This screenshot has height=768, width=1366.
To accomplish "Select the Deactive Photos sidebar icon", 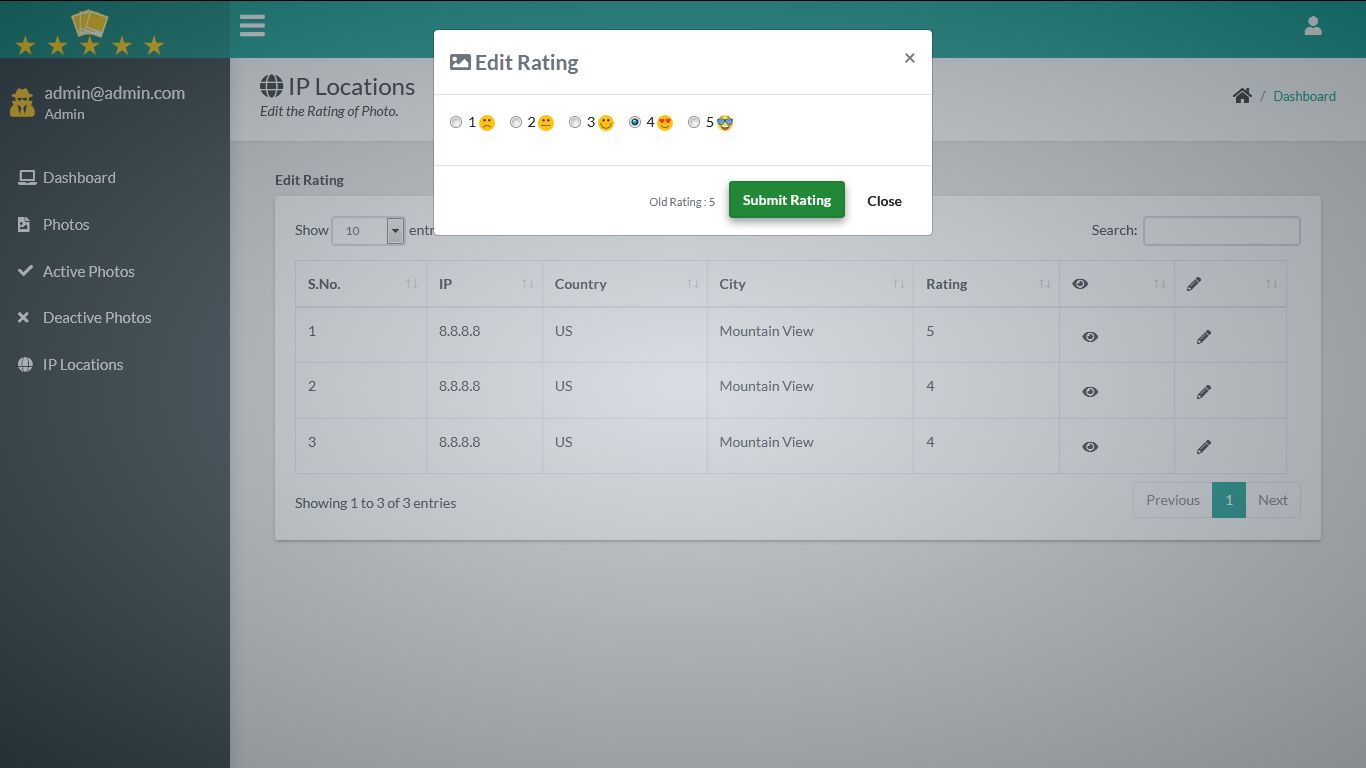I will [x=22, y=317].
